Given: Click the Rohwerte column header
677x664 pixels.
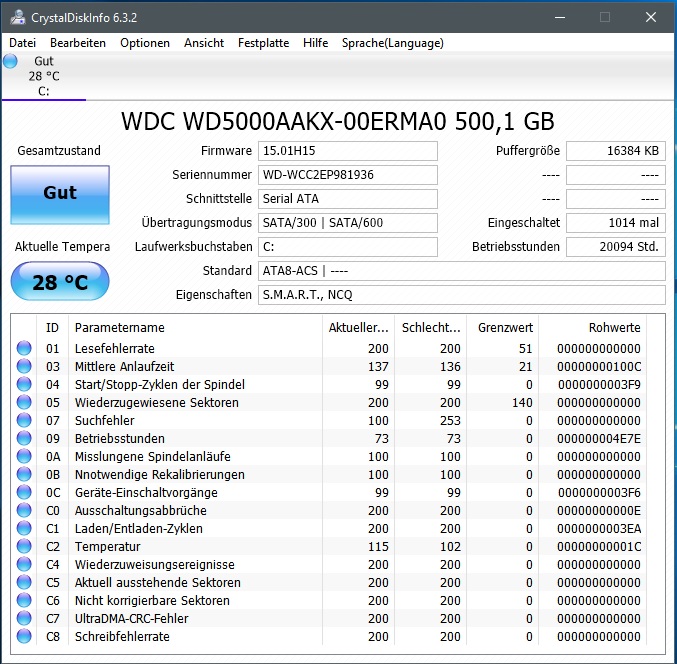Looking at the screenshot, I should coord(592,328).
